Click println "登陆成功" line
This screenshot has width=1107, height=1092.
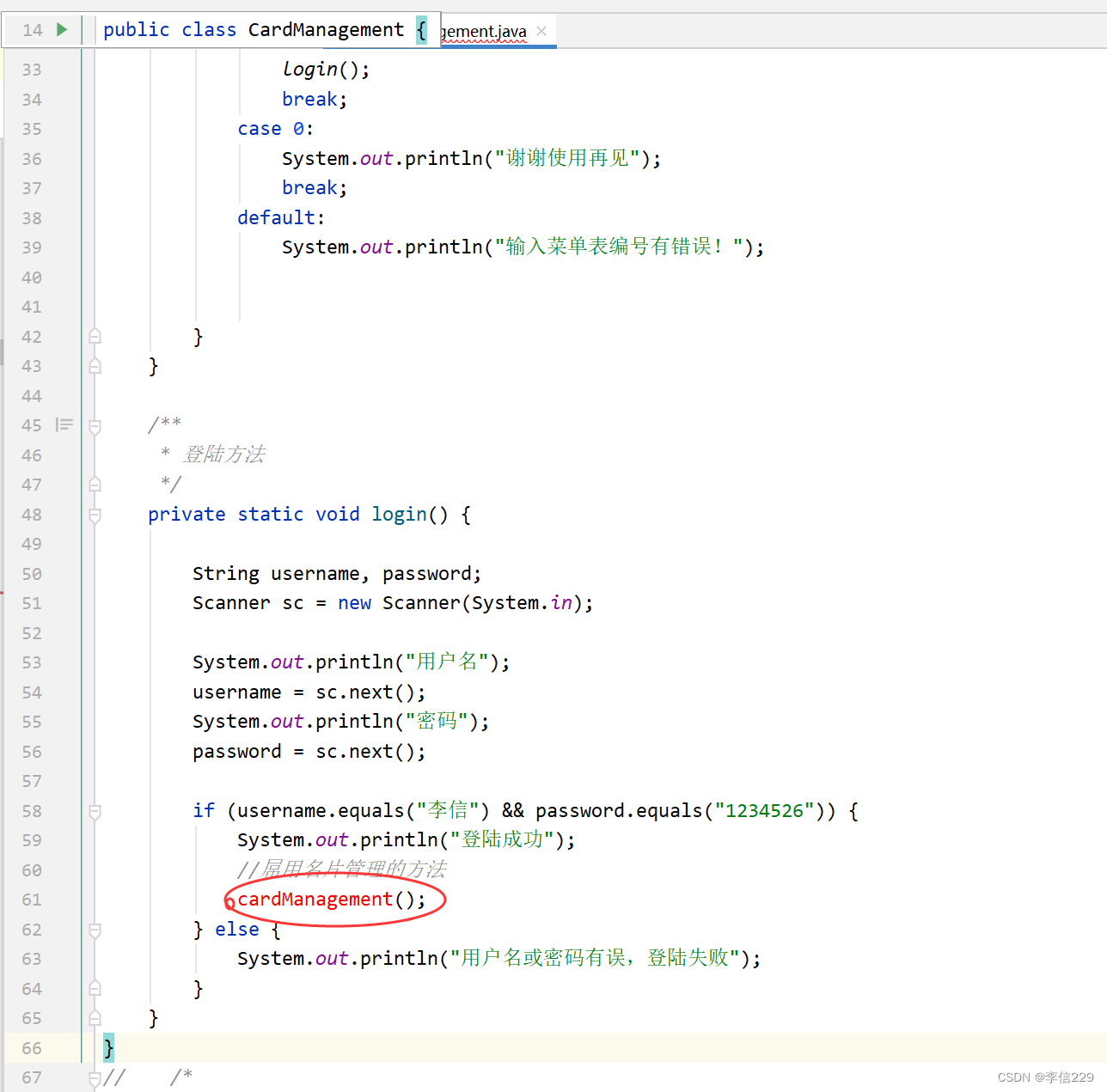(407, 840)
